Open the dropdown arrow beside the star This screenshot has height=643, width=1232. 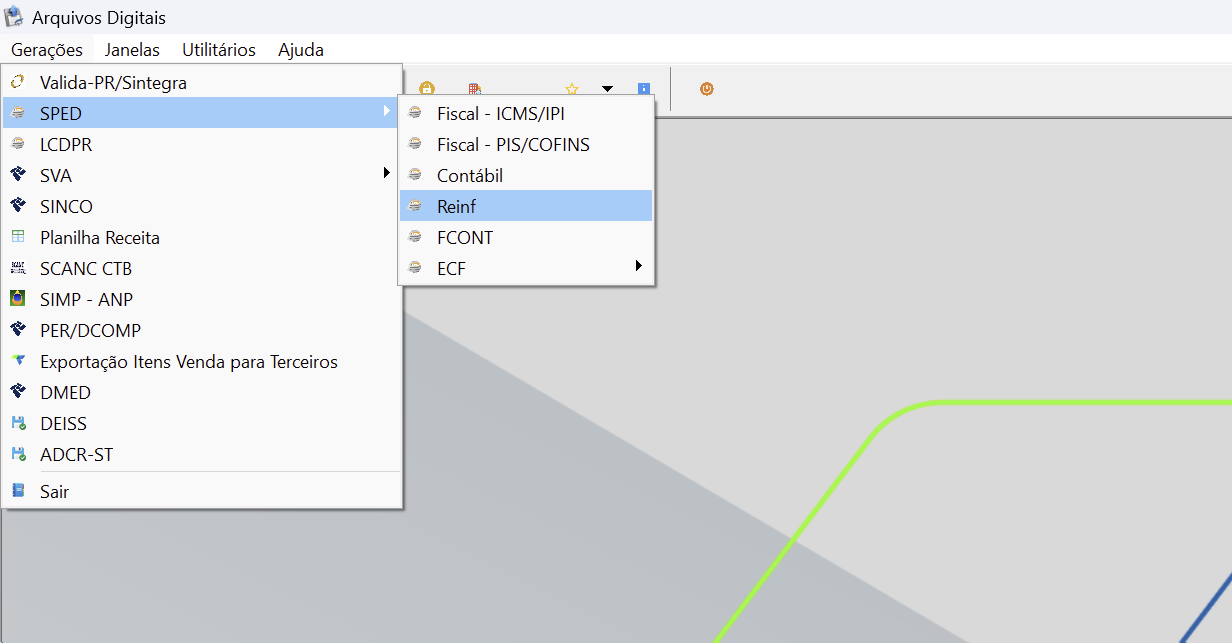(607, 89)
